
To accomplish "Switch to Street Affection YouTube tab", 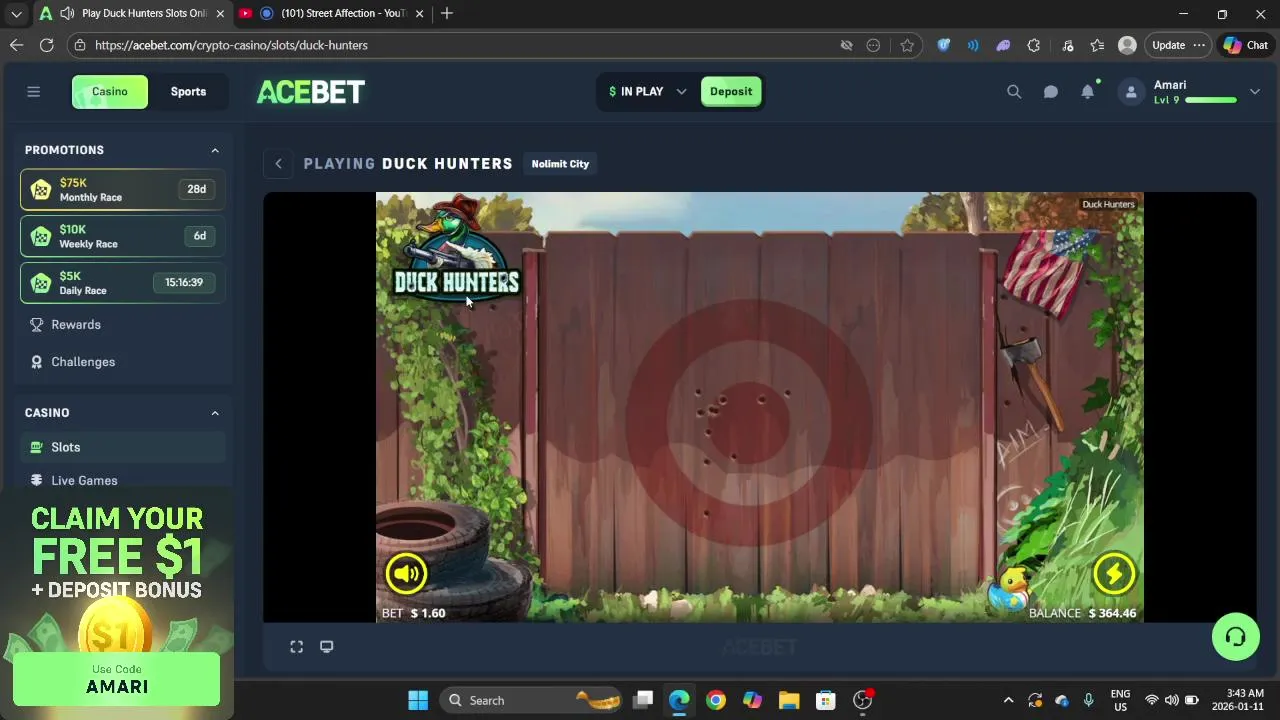I will click(x=332, y=13).
